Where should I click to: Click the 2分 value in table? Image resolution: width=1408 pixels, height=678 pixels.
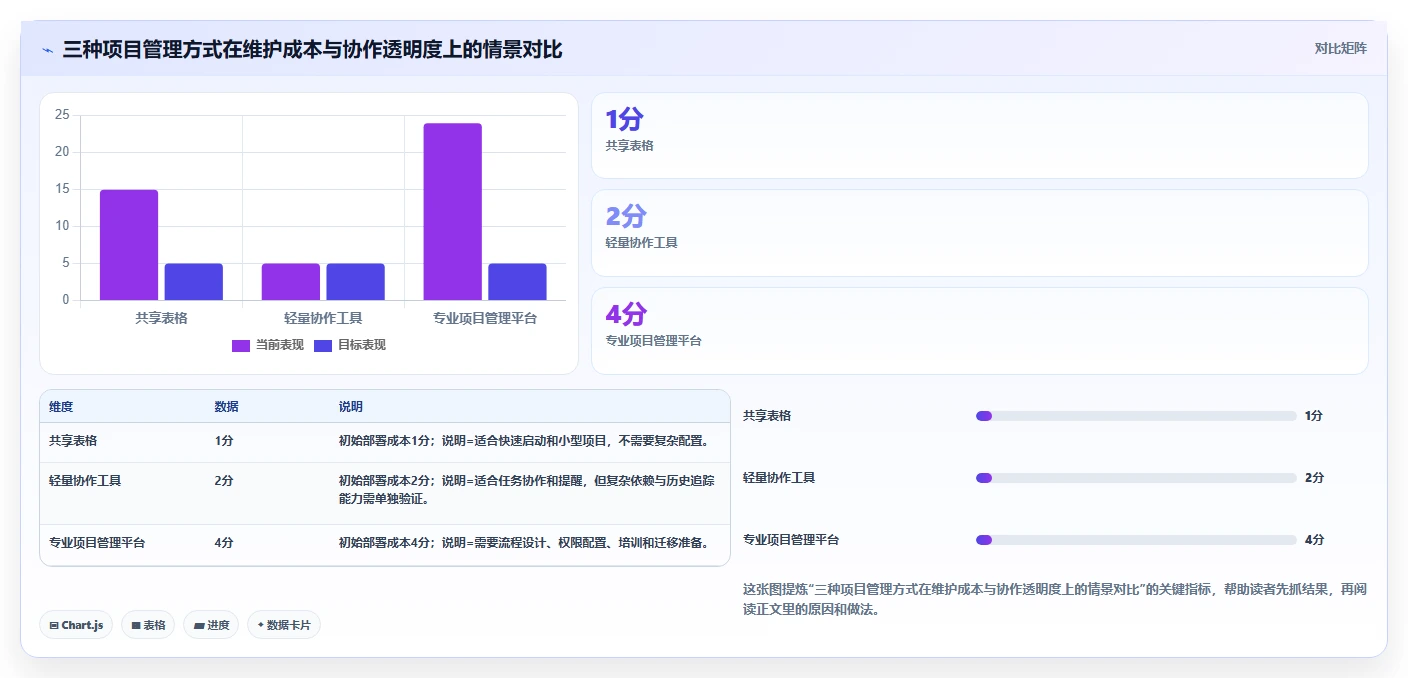point(224,481)
